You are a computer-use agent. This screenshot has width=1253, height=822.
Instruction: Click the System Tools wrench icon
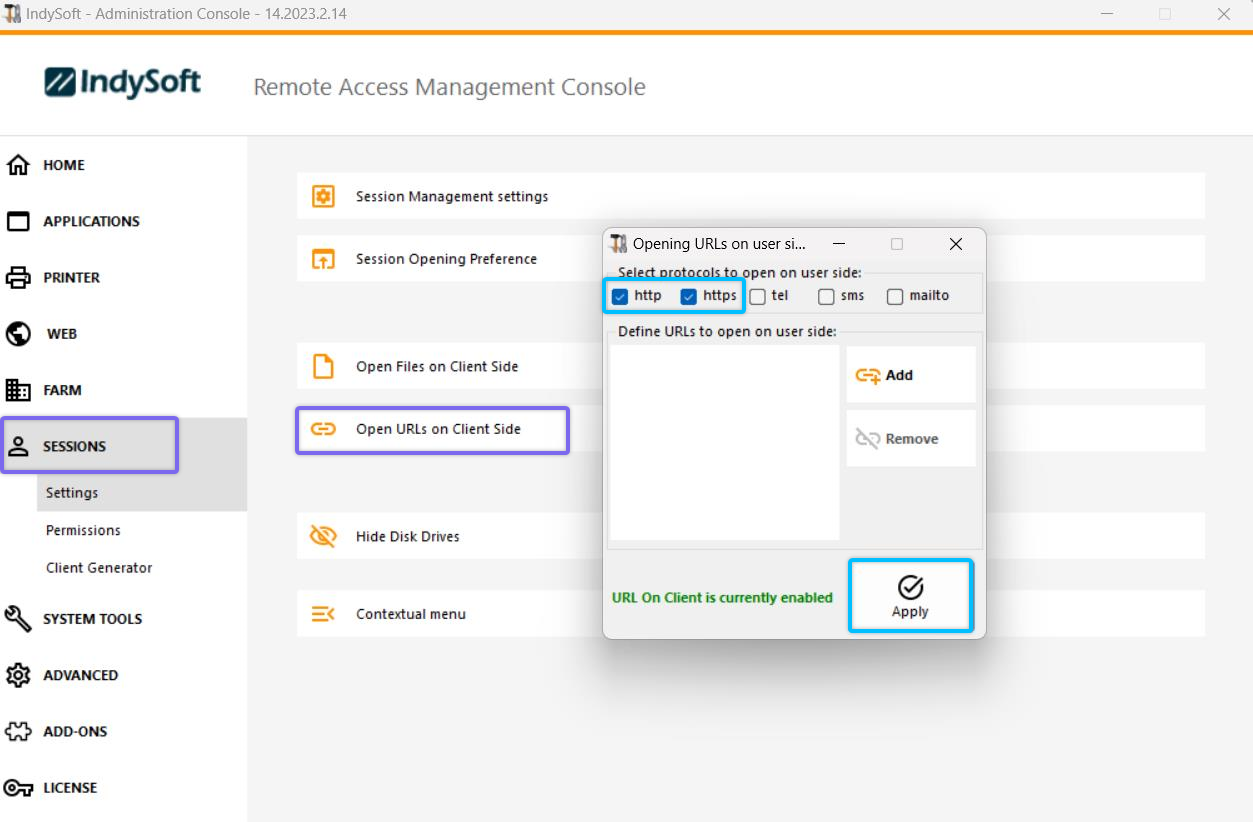(x=18, y=619)
